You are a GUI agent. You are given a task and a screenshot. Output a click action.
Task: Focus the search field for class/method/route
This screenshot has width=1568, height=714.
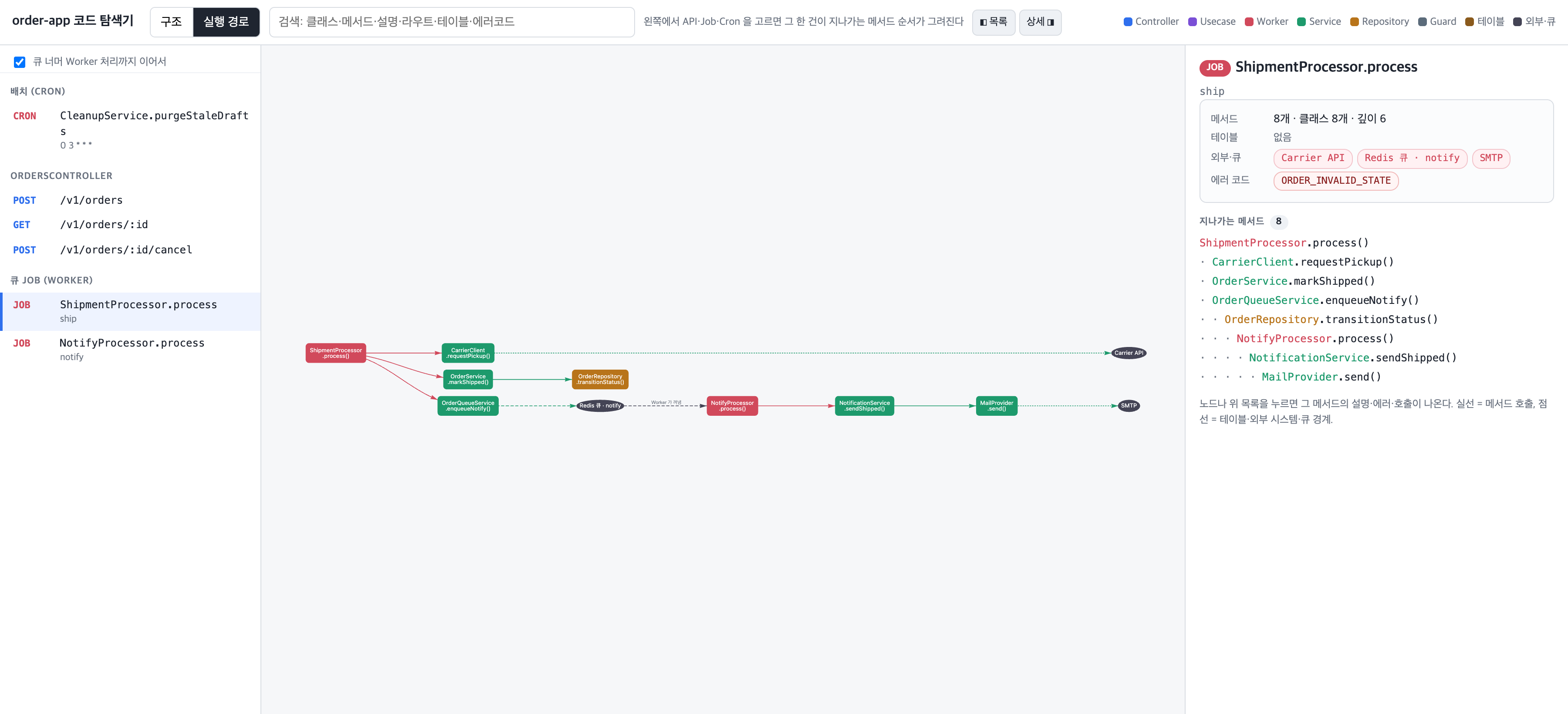pos(452,22)
